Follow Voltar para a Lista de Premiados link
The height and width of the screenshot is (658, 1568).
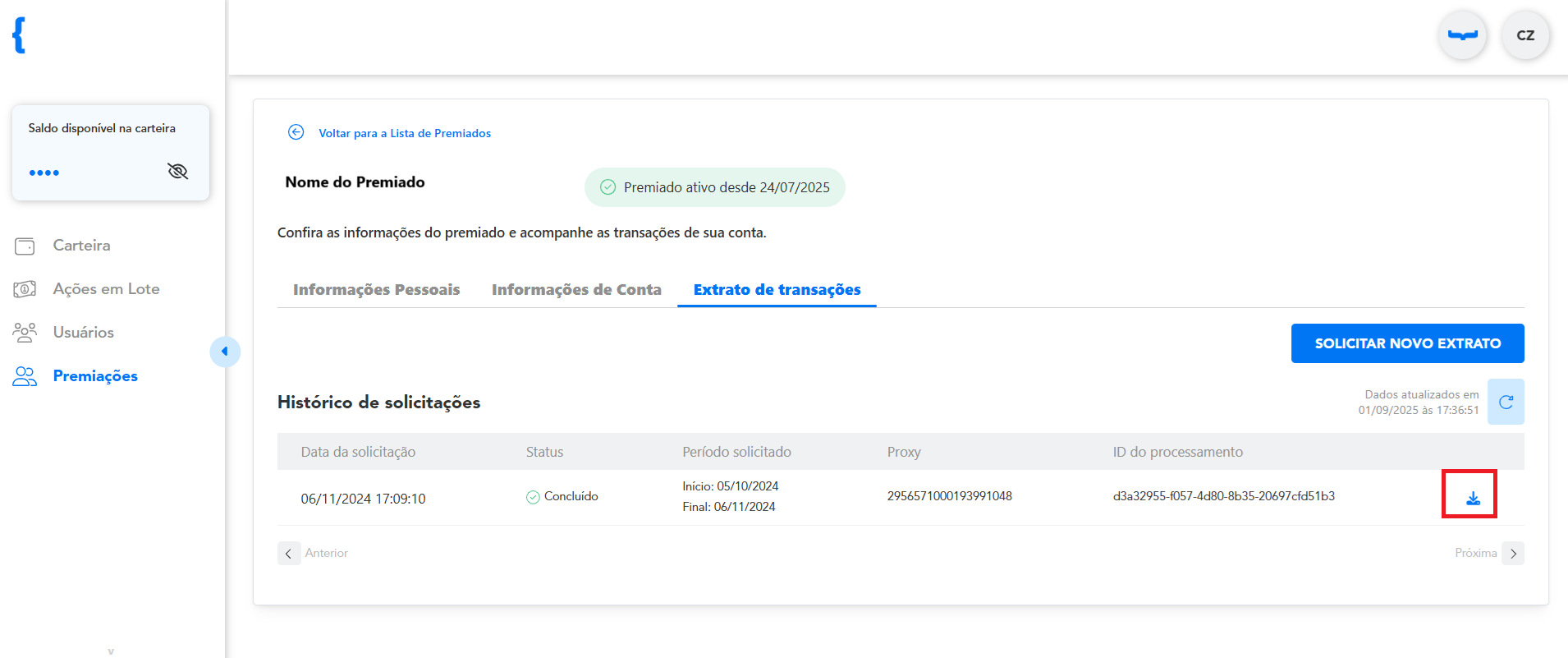405,133
